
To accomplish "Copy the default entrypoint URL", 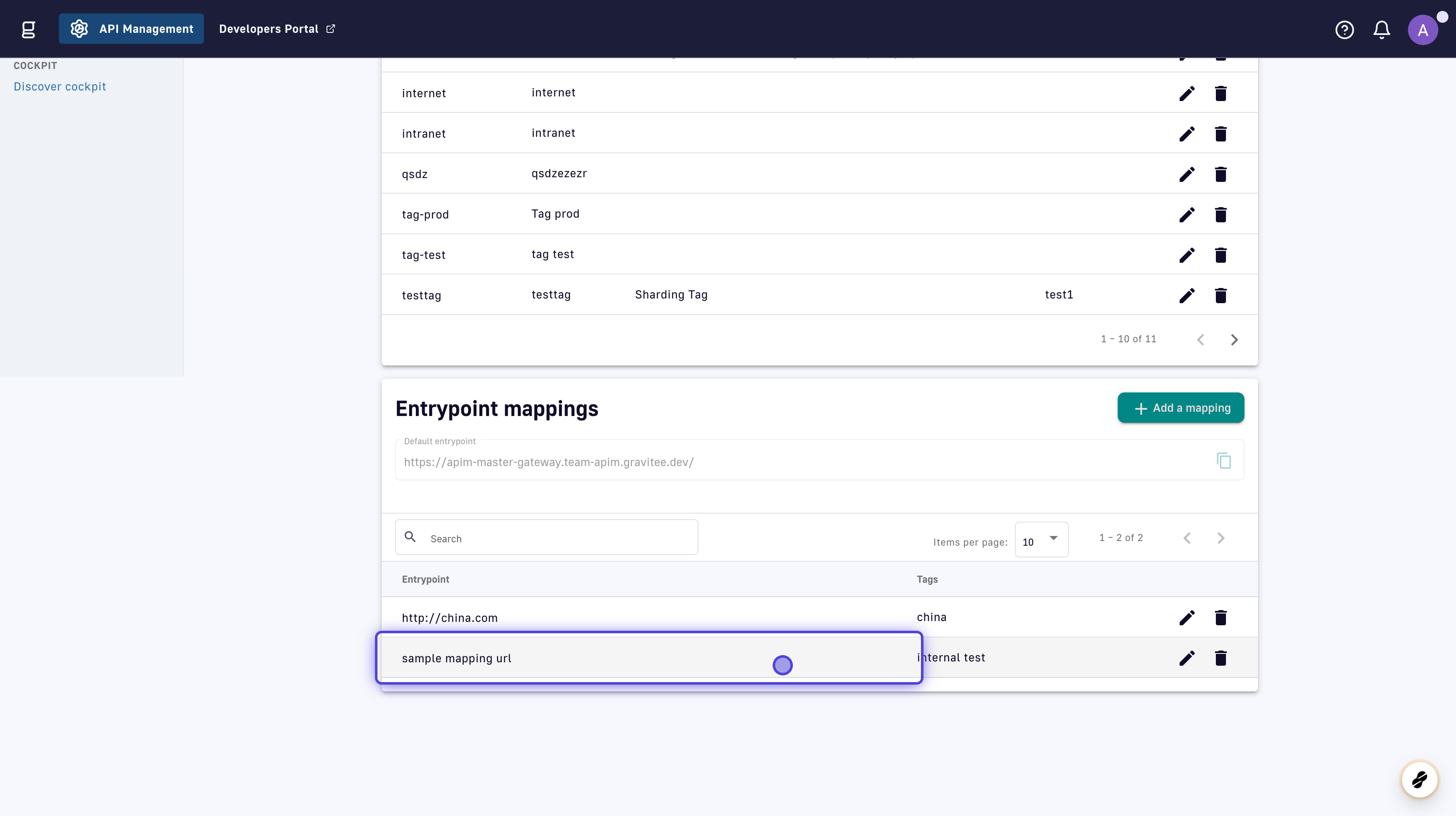I will [1223, 461].
